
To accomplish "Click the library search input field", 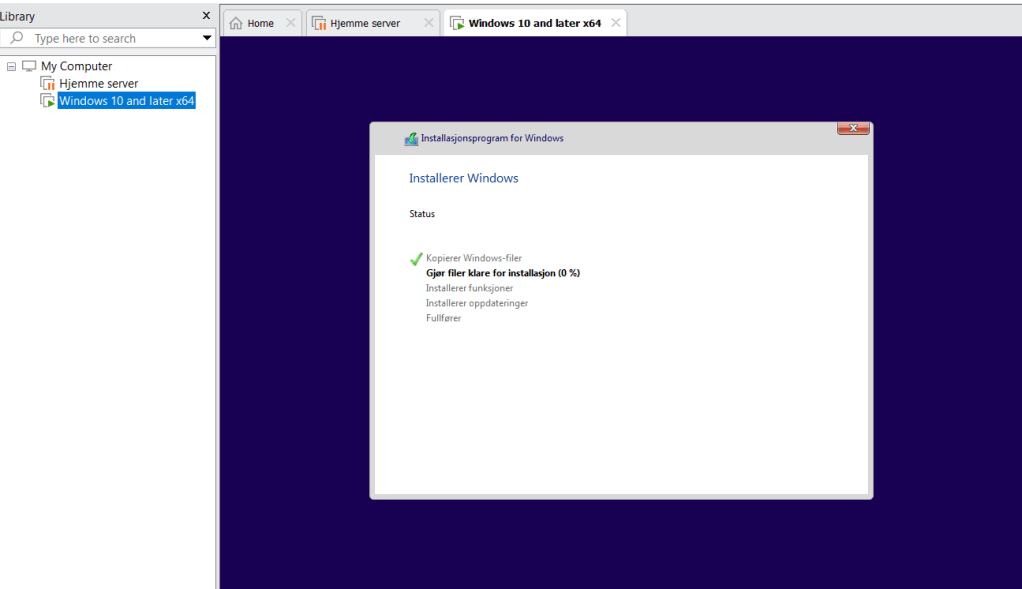I will [110, 38].
